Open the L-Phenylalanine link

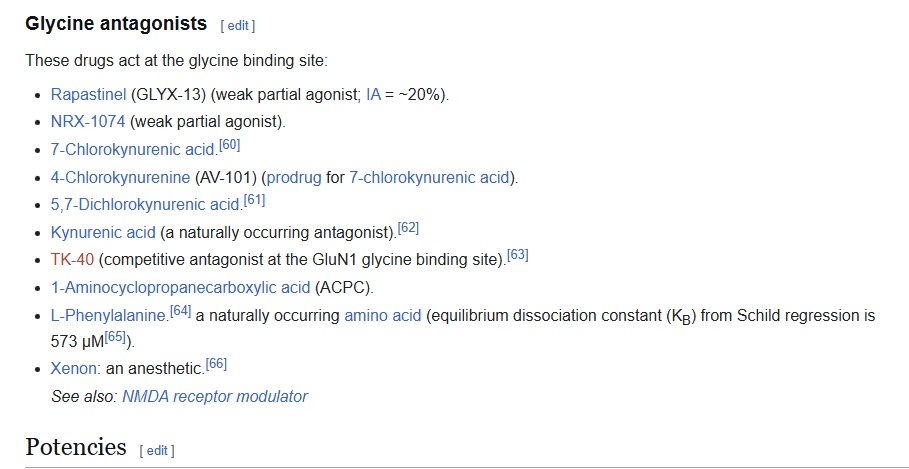[108, 316]
